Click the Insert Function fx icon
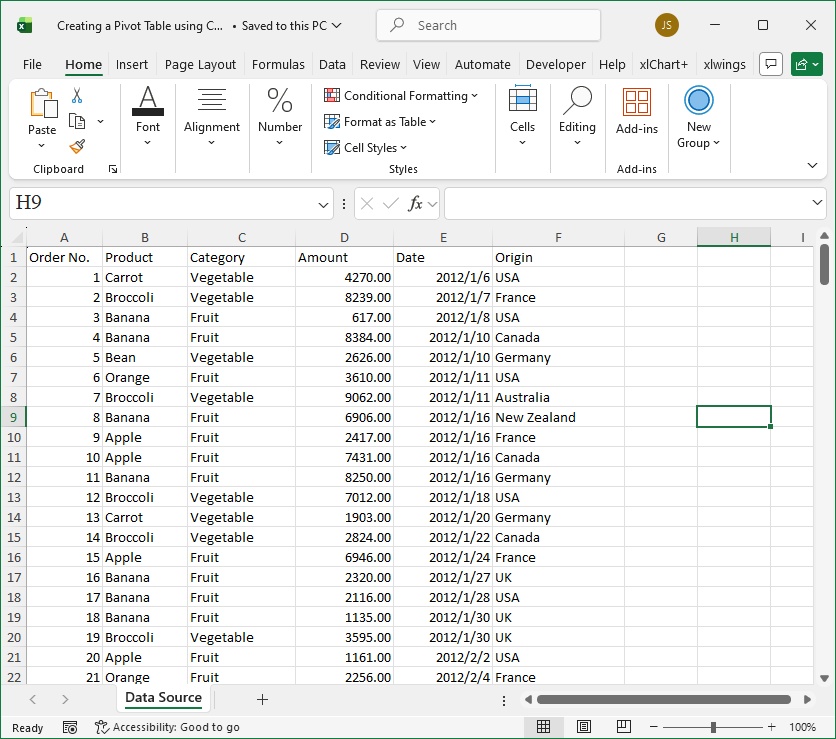 coord(415,203)
